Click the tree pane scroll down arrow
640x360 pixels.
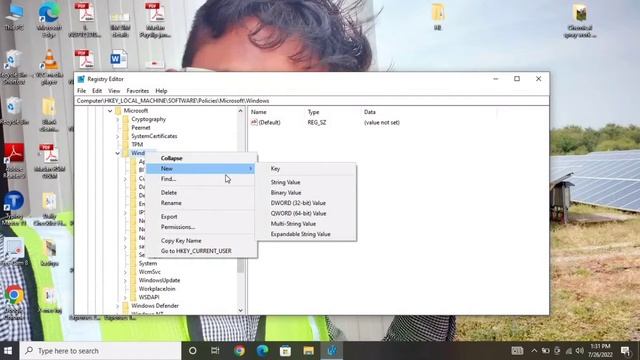240,311
